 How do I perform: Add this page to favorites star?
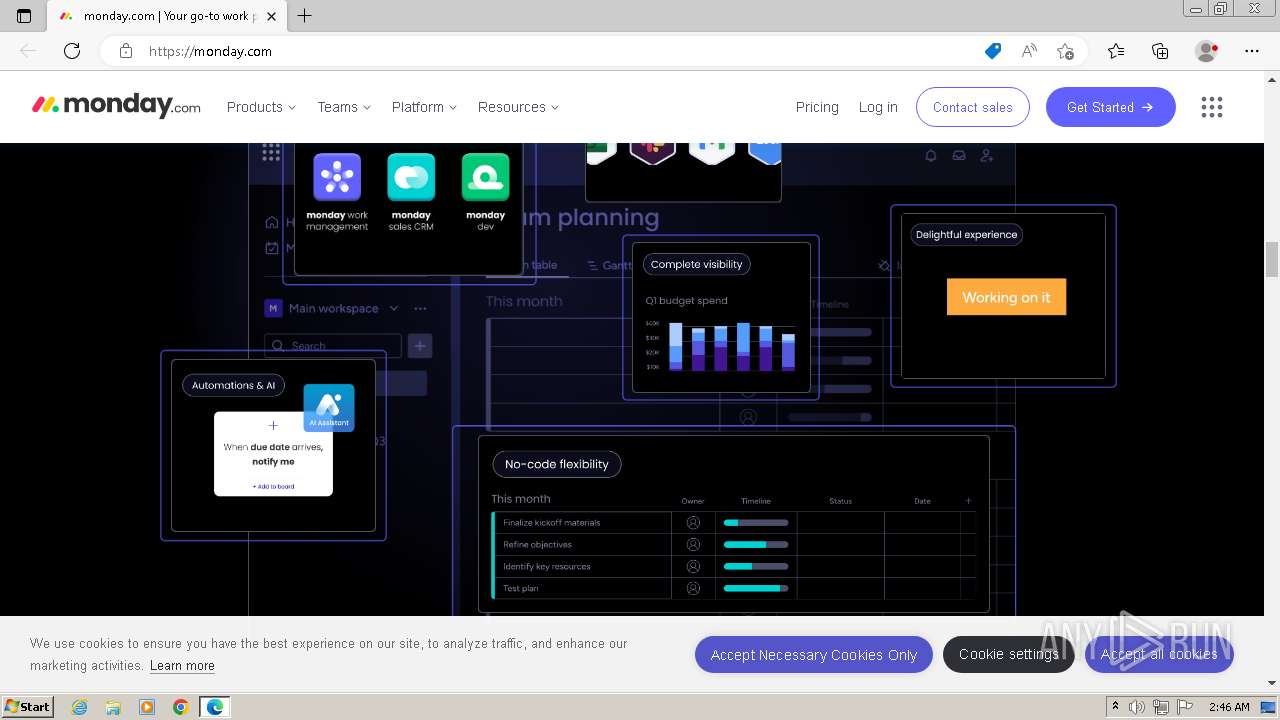[1065, 51]
